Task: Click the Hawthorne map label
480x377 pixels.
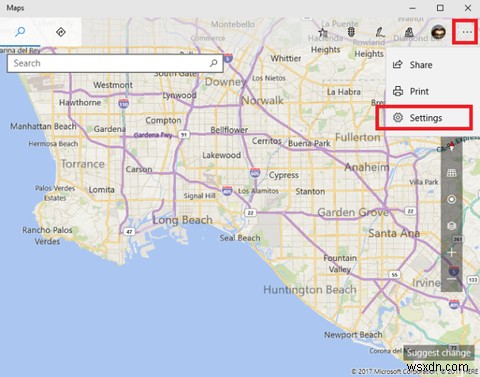Action: coord(80,102)
